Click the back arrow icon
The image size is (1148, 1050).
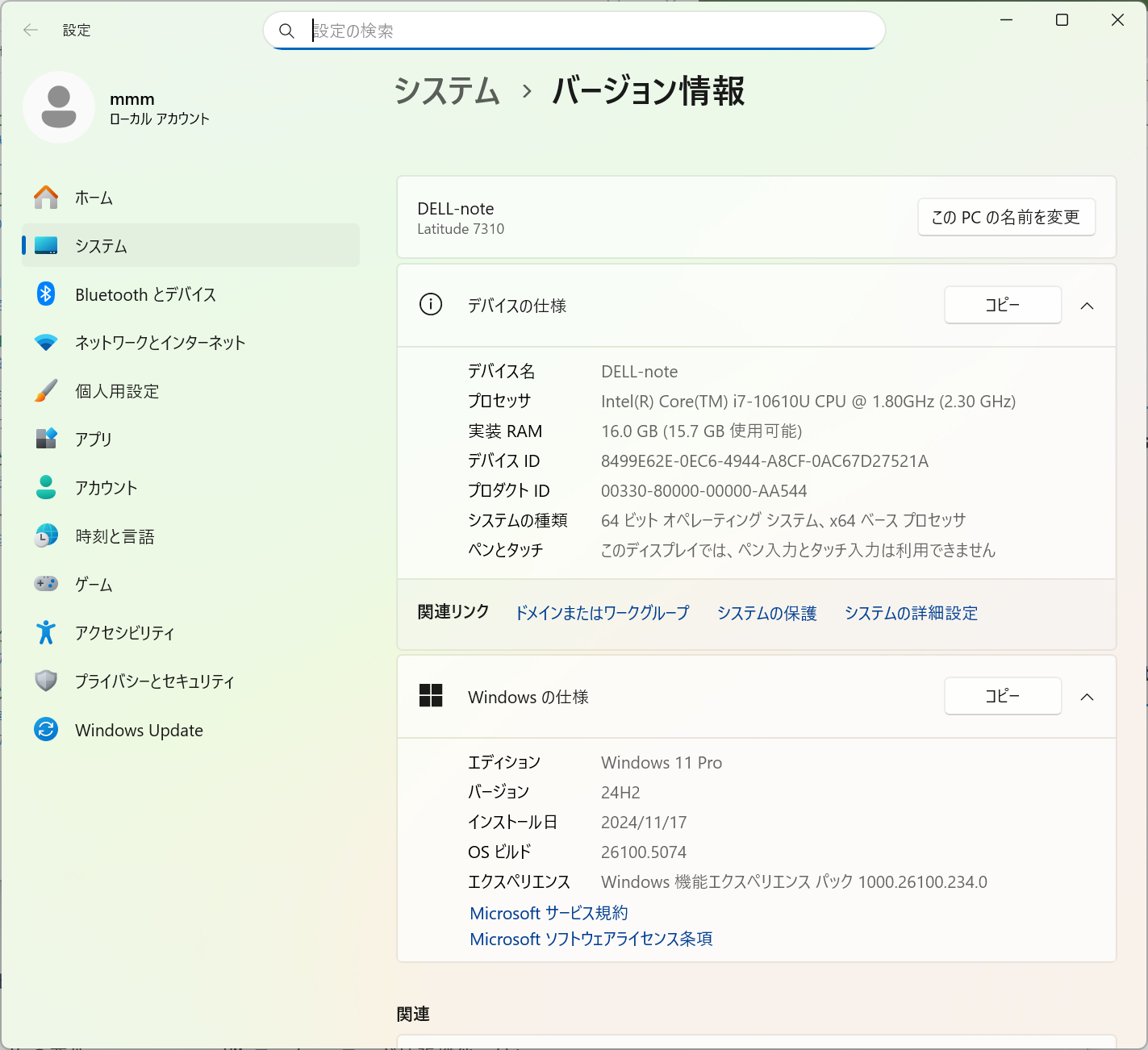click(x=31, y=31)
